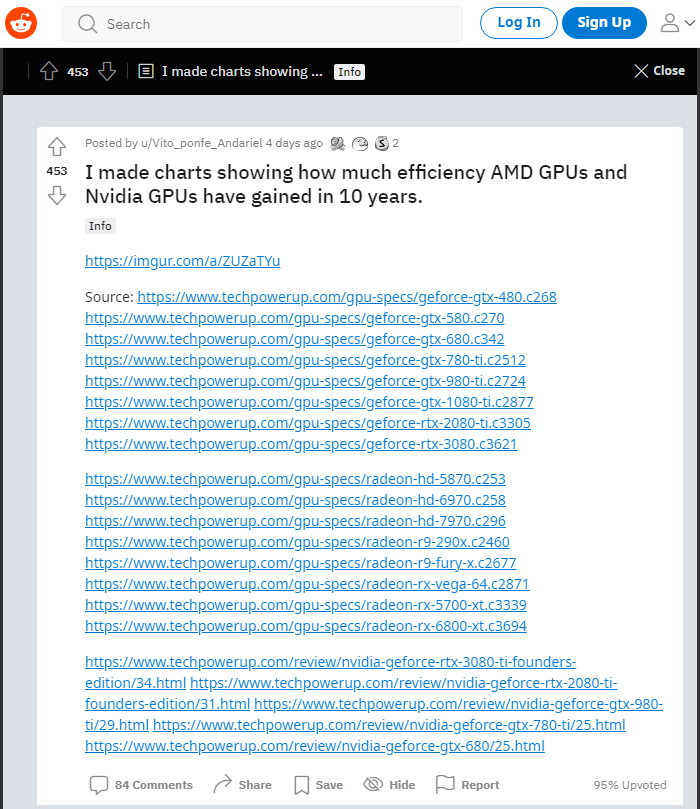Click the Sign Up button
This screenshot has height=809, width=700.
coord(604,23)
